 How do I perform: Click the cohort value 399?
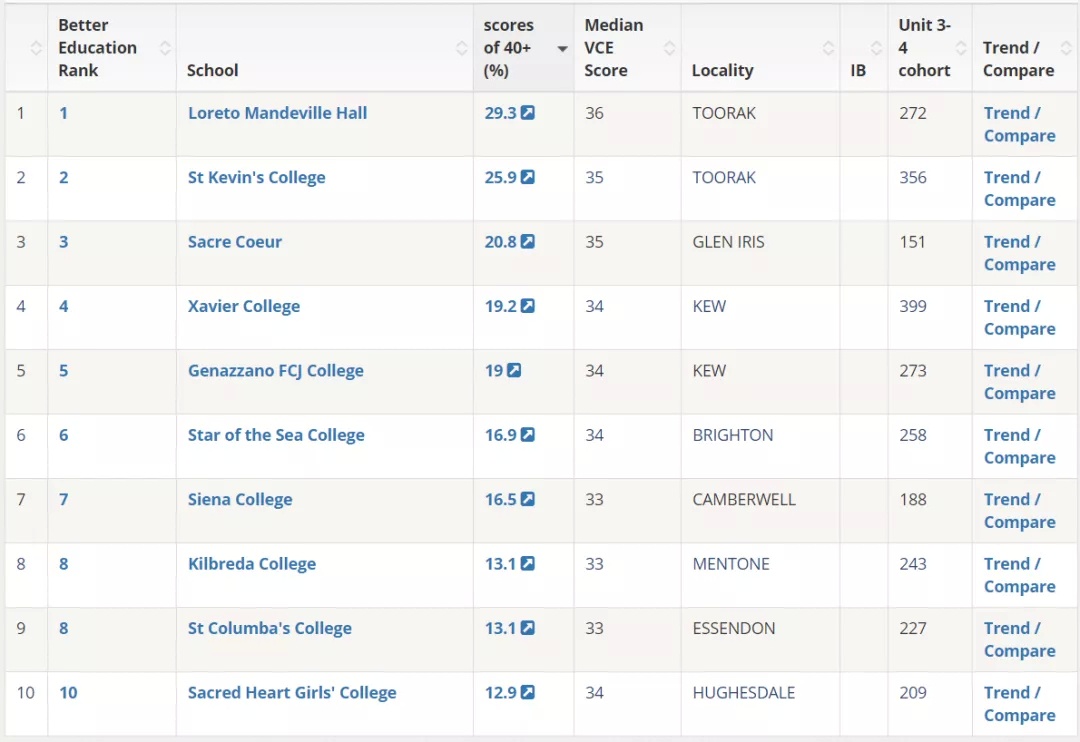pyautogui.click(x=913, y=307)
